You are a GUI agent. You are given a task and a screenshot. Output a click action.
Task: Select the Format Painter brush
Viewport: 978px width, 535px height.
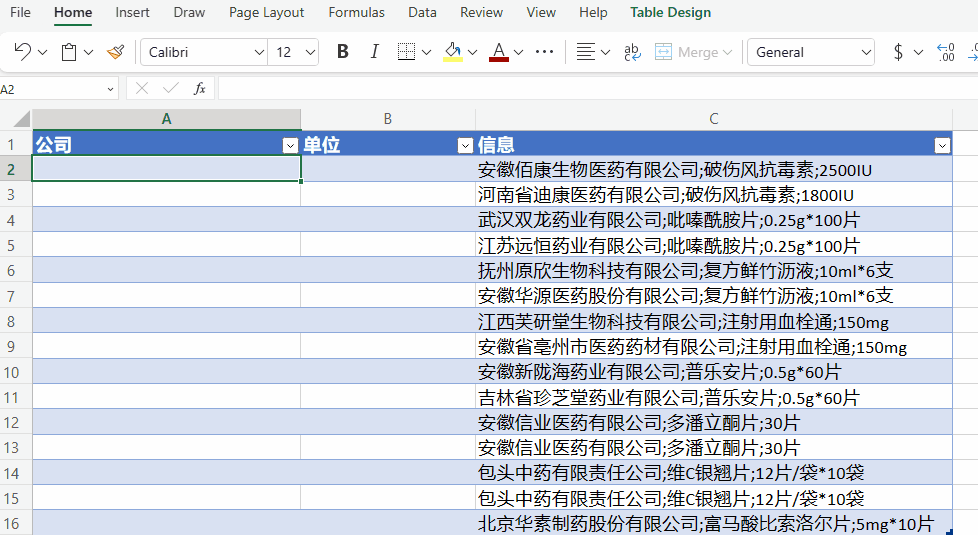[115, 52]
